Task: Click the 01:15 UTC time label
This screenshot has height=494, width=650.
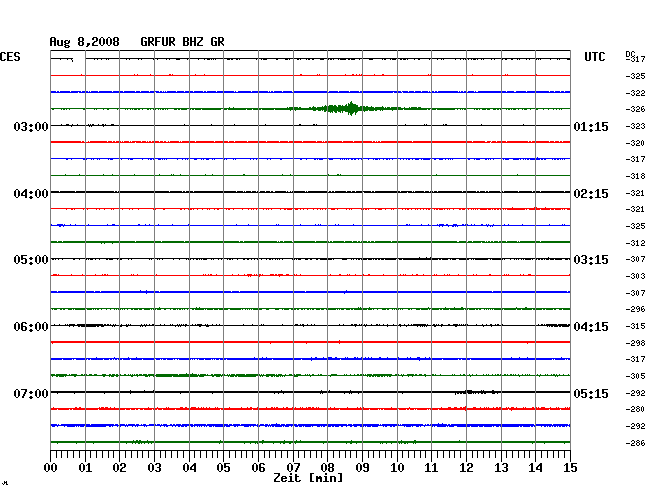Action: point(591,126)
